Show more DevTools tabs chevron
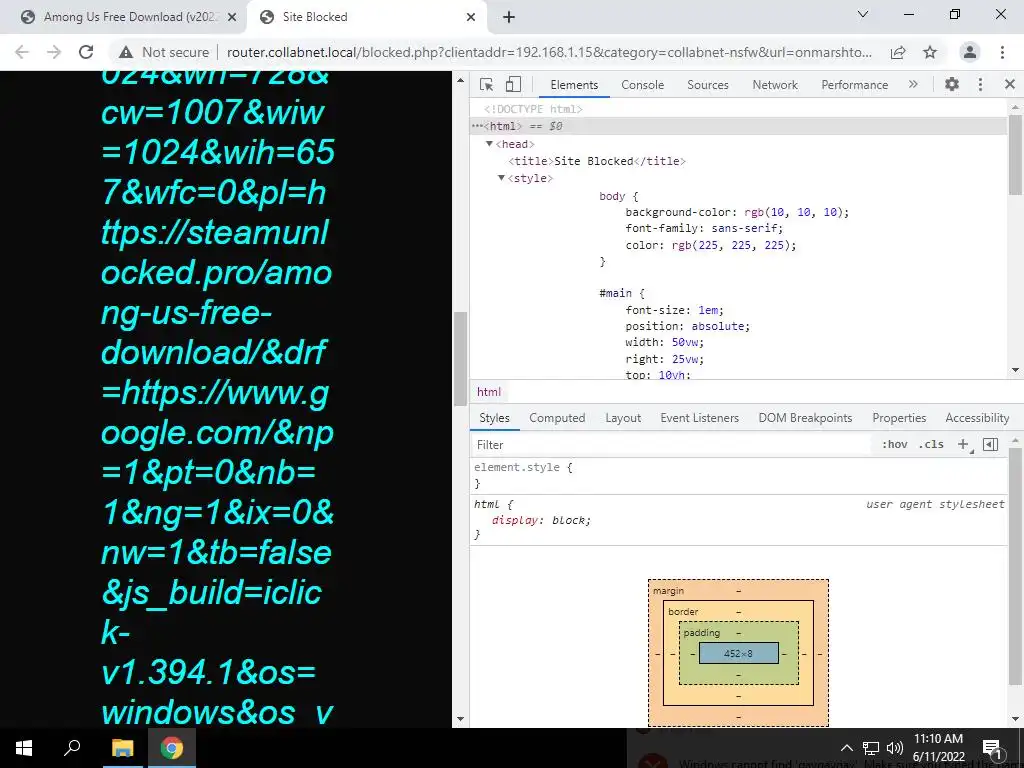 [913, 84]
